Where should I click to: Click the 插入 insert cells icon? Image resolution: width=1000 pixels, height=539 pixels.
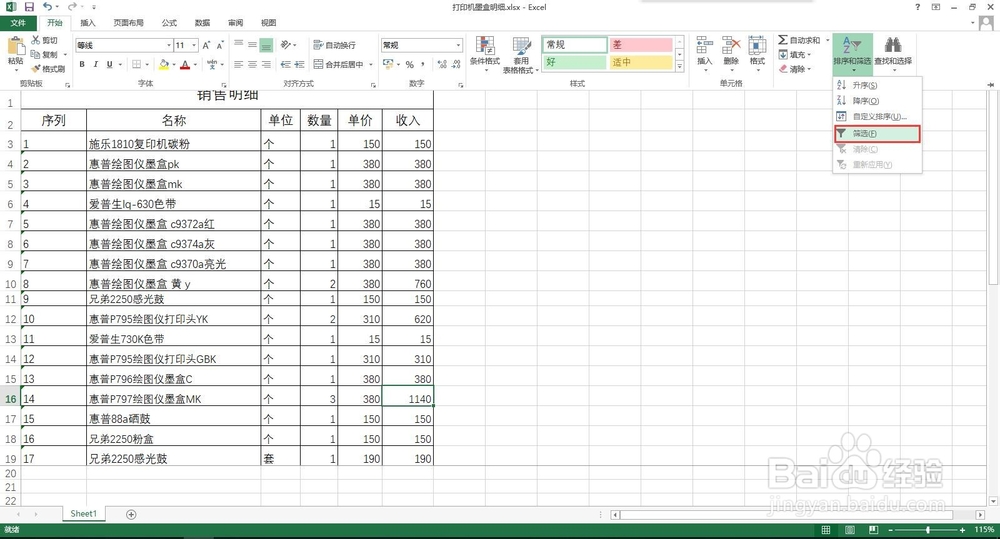point(704,45)
